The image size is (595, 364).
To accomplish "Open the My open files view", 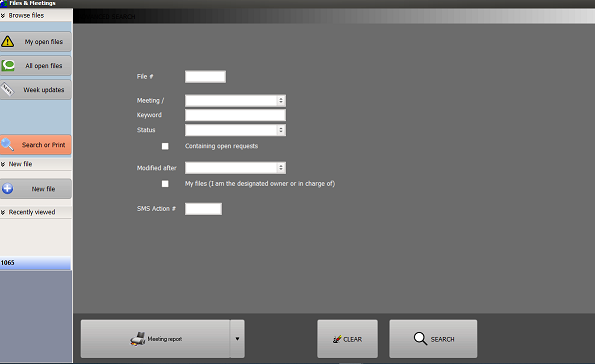I will 36,41.
